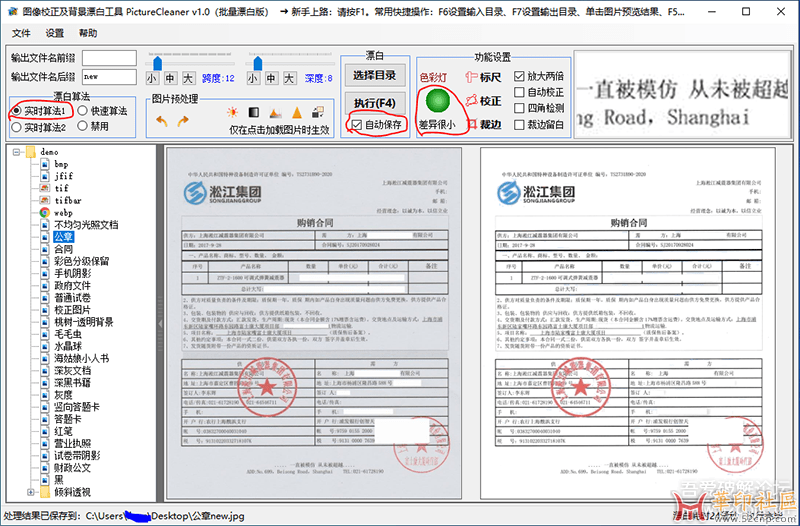Click the whitened contract result preview
800x526 pixels.
[628, 323]
